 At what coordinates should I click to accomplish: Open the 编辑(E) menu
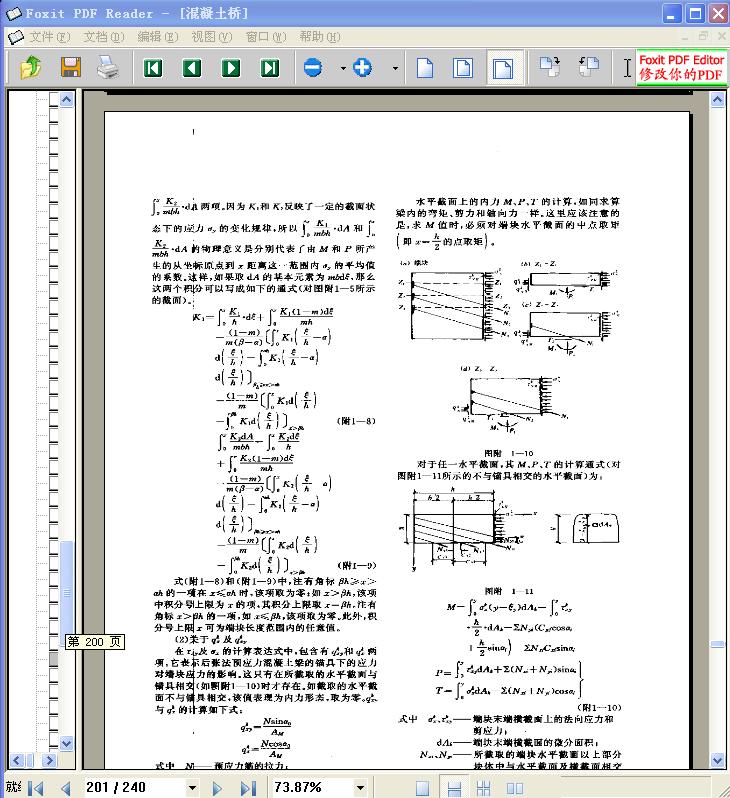[x=158, y=37]
